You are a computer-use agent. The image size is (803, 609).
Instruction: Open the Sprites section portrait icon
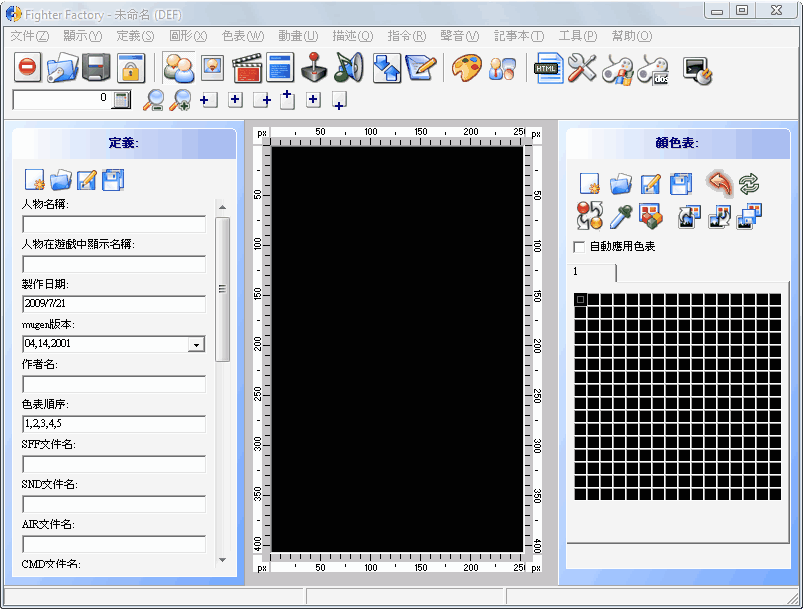[x=212, y=67]
